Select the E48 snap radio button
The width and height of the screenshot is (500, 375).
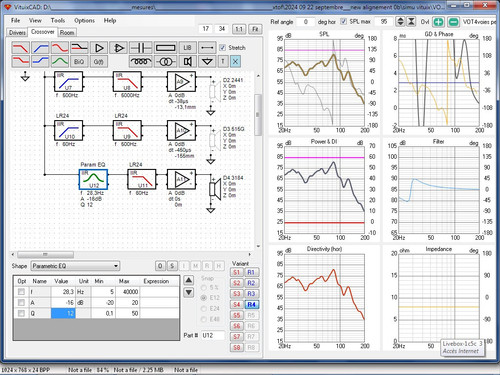click(203, 319)
